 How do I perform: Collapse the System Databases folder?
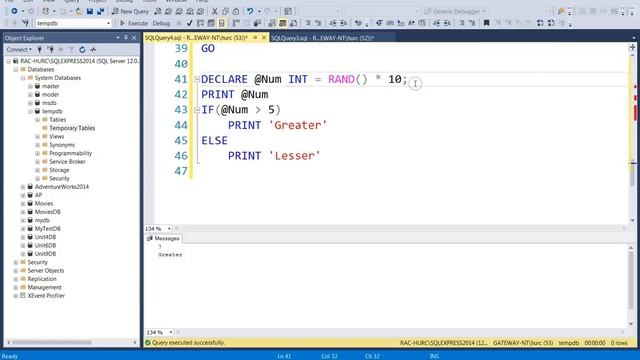coord(23,78)
